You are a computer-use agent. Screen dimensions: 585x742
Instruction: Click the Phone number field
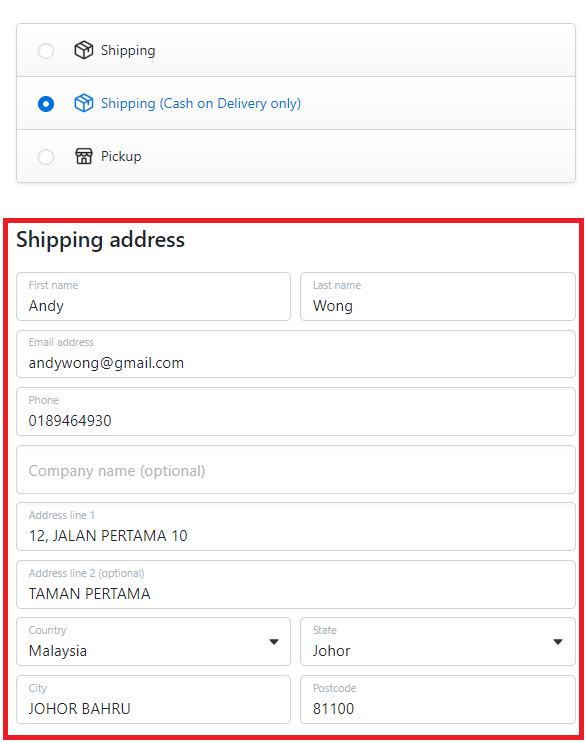[296, 412]
